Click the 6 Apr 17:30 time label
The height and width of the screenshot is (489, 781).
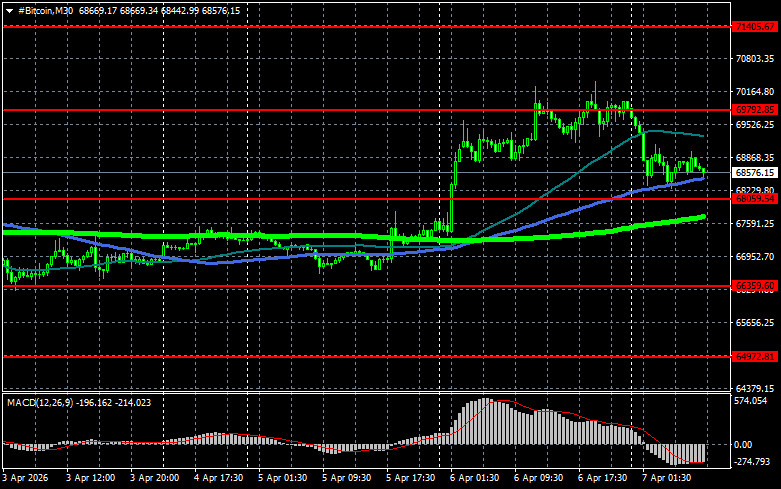coord(603,478)
